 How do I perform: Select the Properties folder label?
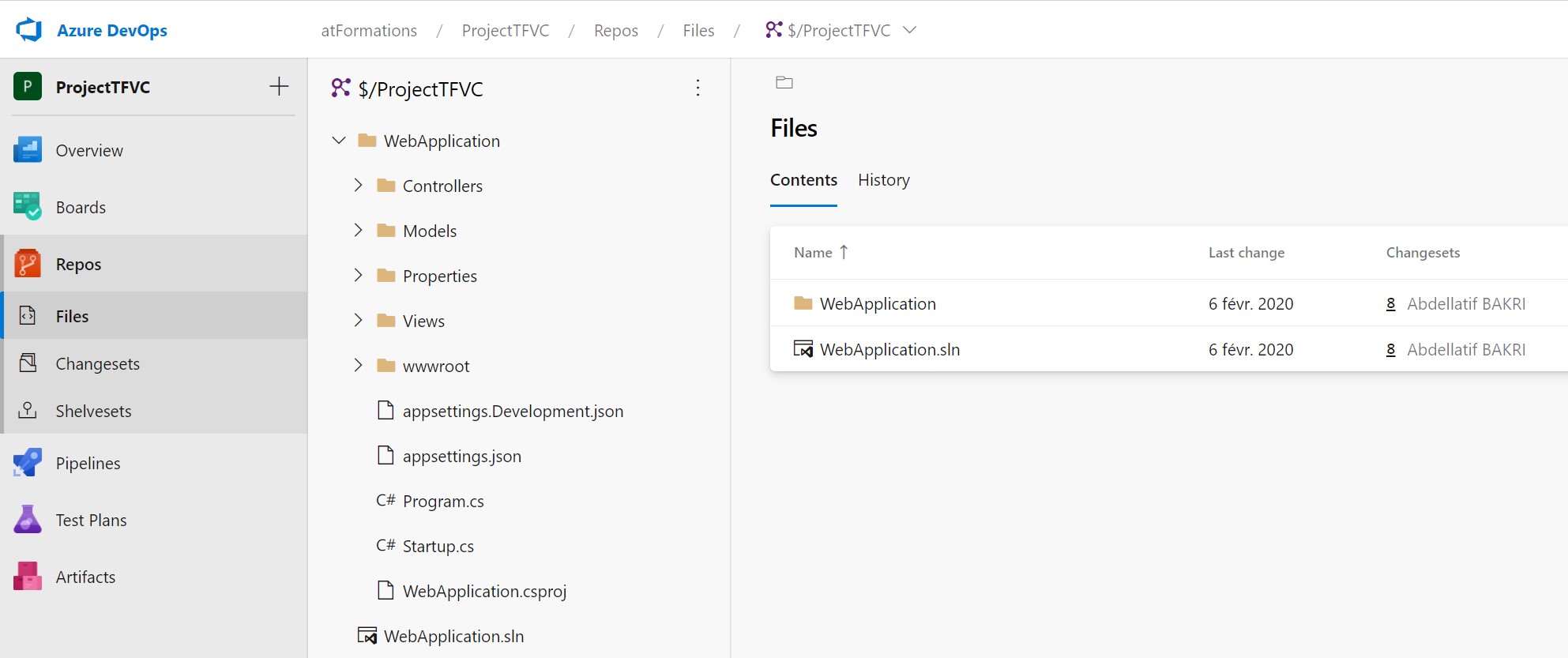point(440,276)
